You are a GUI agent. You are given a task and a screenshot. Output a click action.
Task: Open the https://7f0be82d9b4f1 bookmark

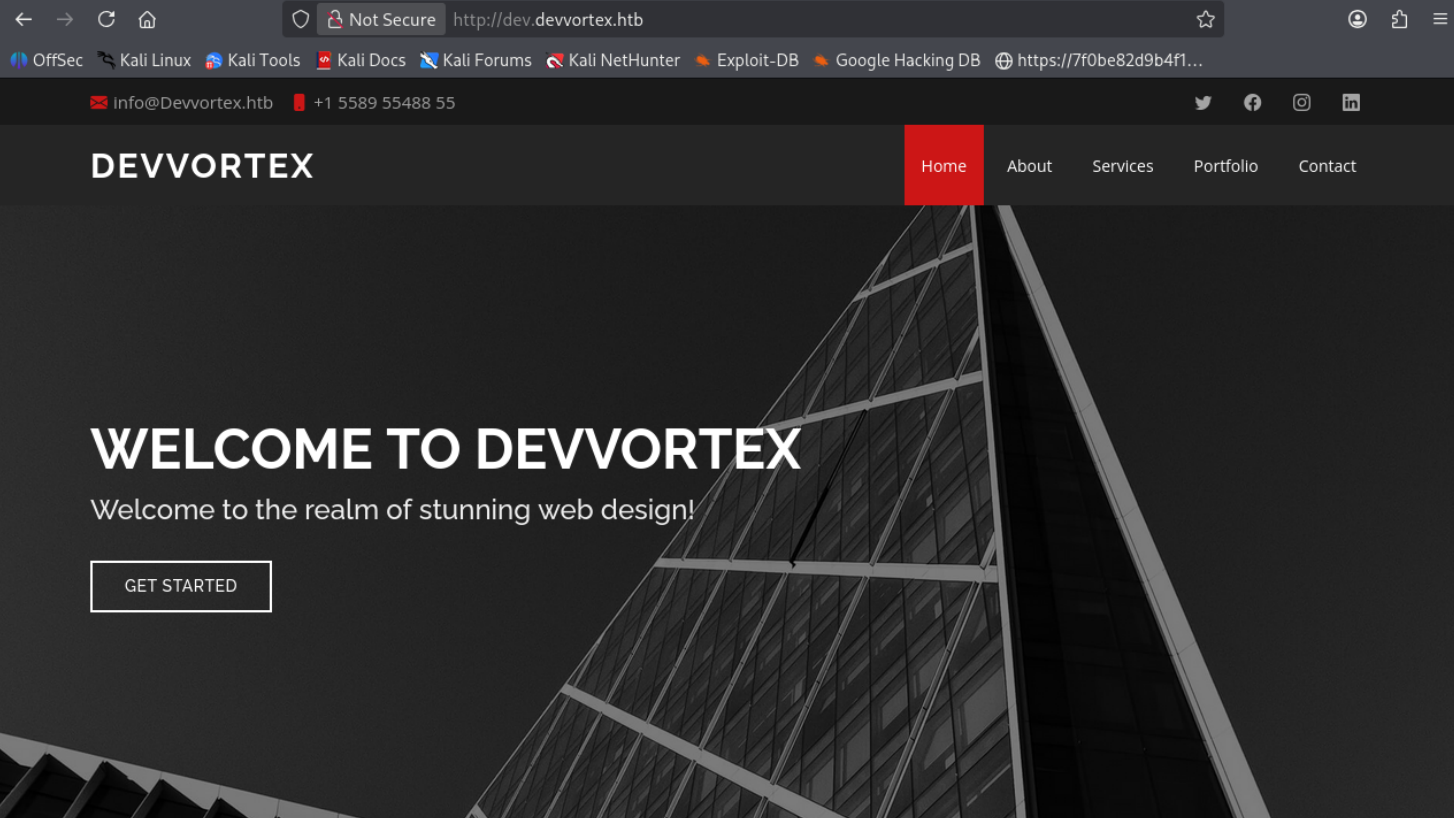click(x=1099, y=60)
